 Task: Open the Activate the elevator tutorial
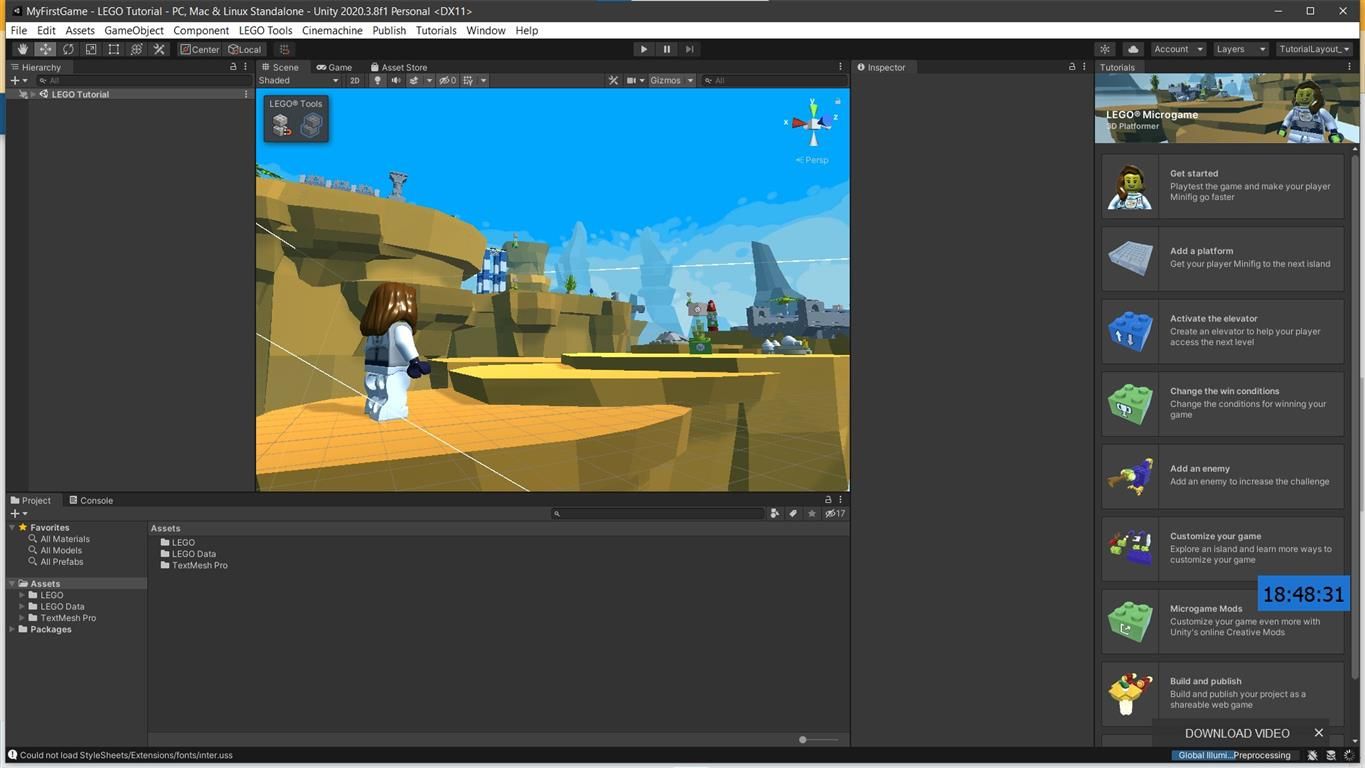tap(1223, 330)
